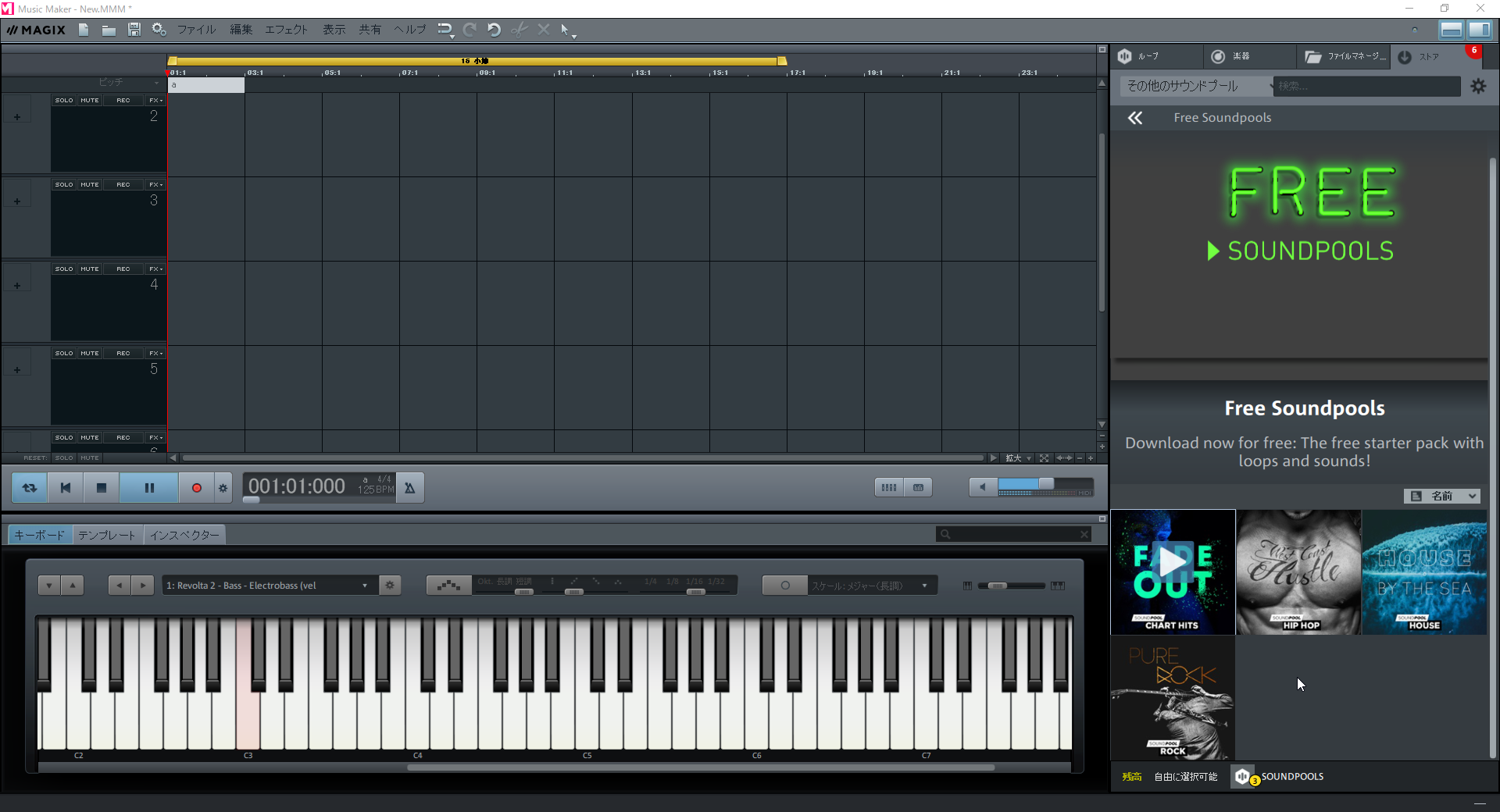Open the 表示 menu
The width and height of the screenshot is (1500, 812).
[334, 30]
